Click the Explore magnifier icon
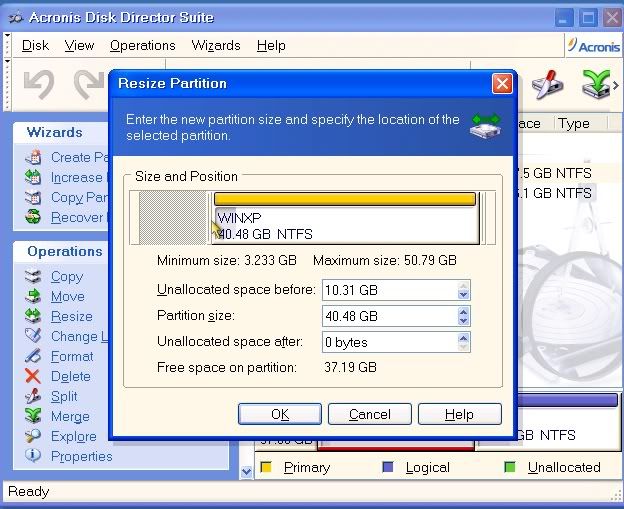Viewport: 624px width, 509px height. 33,436
